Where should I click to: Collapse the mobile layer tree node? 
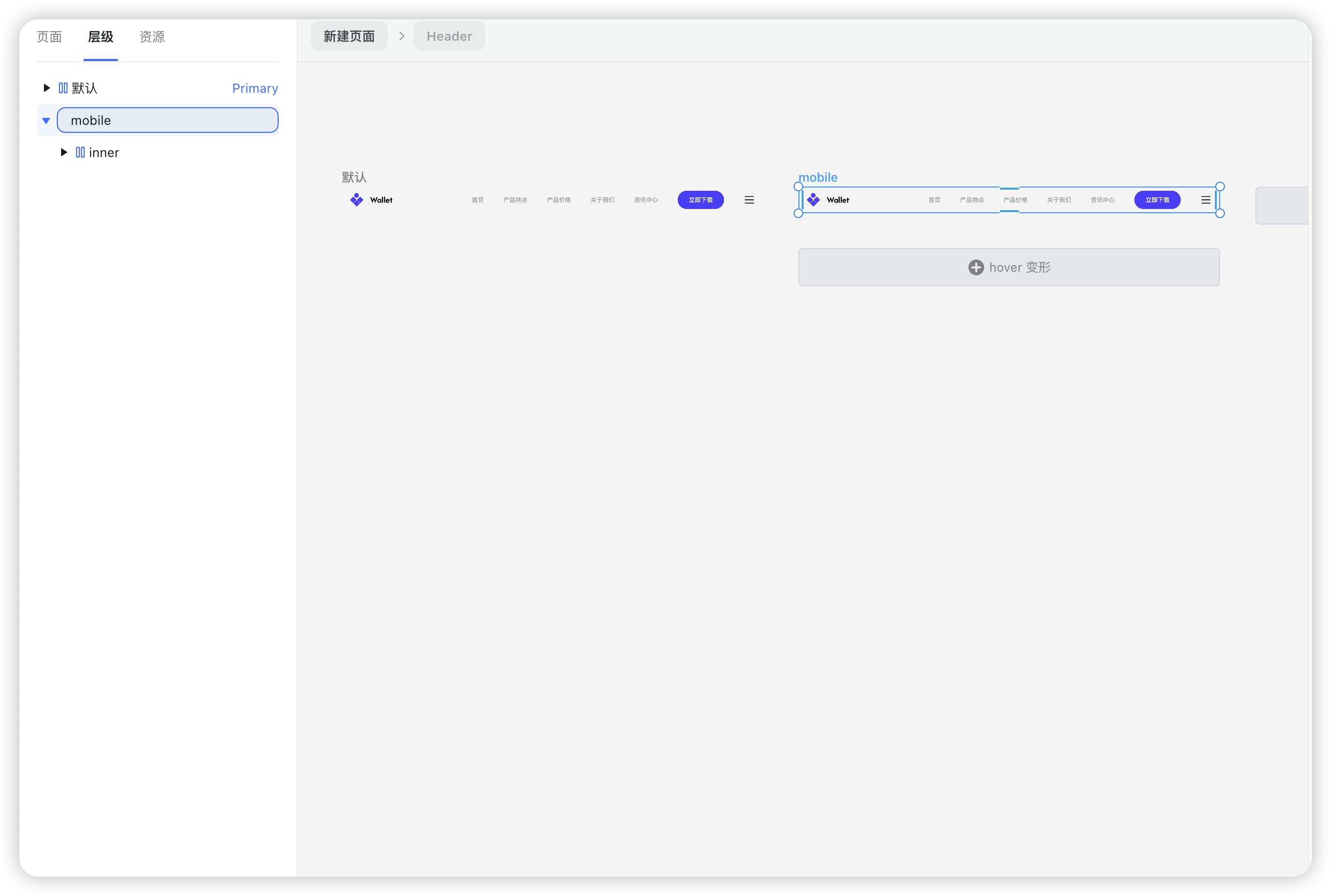46,121
